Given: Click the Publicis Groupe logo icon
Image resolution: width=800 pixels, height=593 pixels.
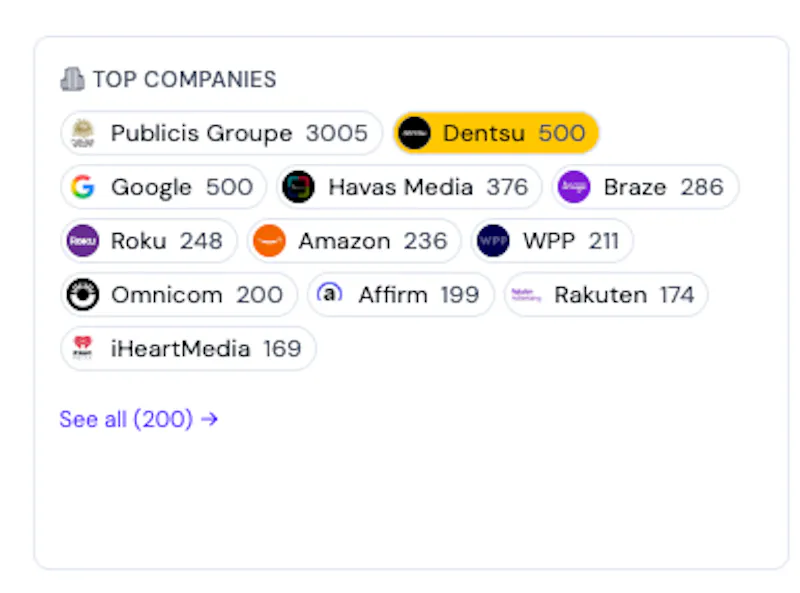Looking at the screenshot, I should coord(83,133).
